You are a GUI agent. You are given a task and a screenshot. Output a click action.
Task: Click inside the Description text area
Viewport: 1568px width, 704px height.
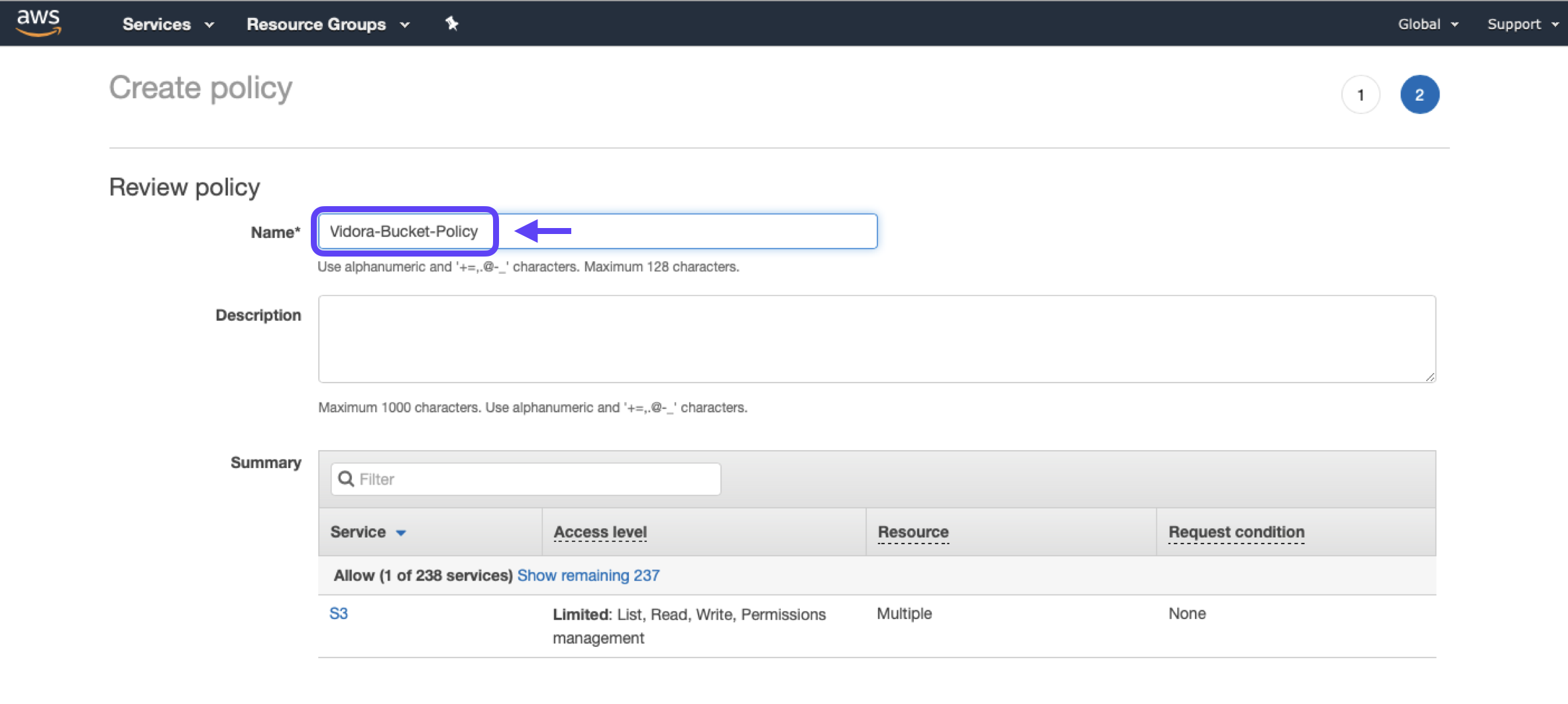tap(877, 339)
